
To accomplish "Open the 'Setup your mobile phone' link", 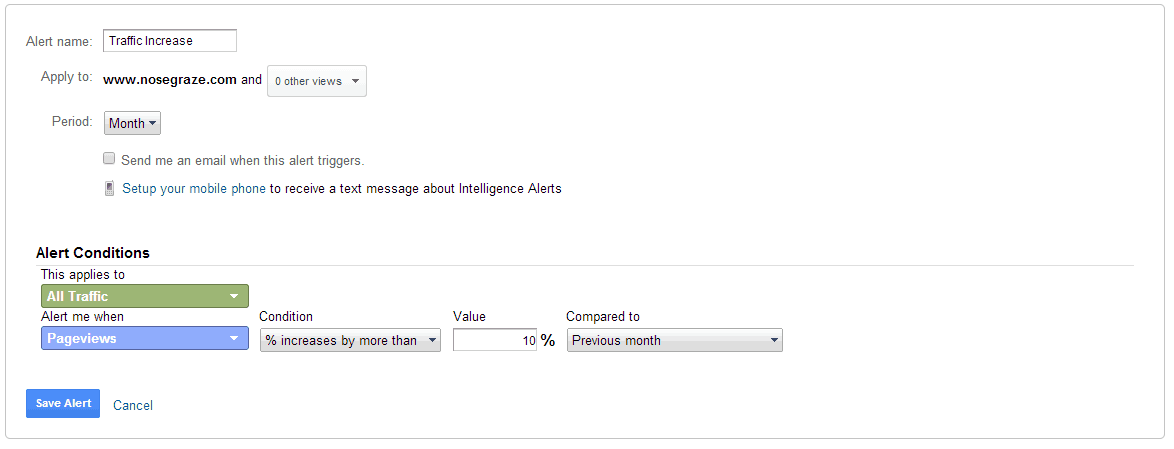I will (x=194, y=188).
